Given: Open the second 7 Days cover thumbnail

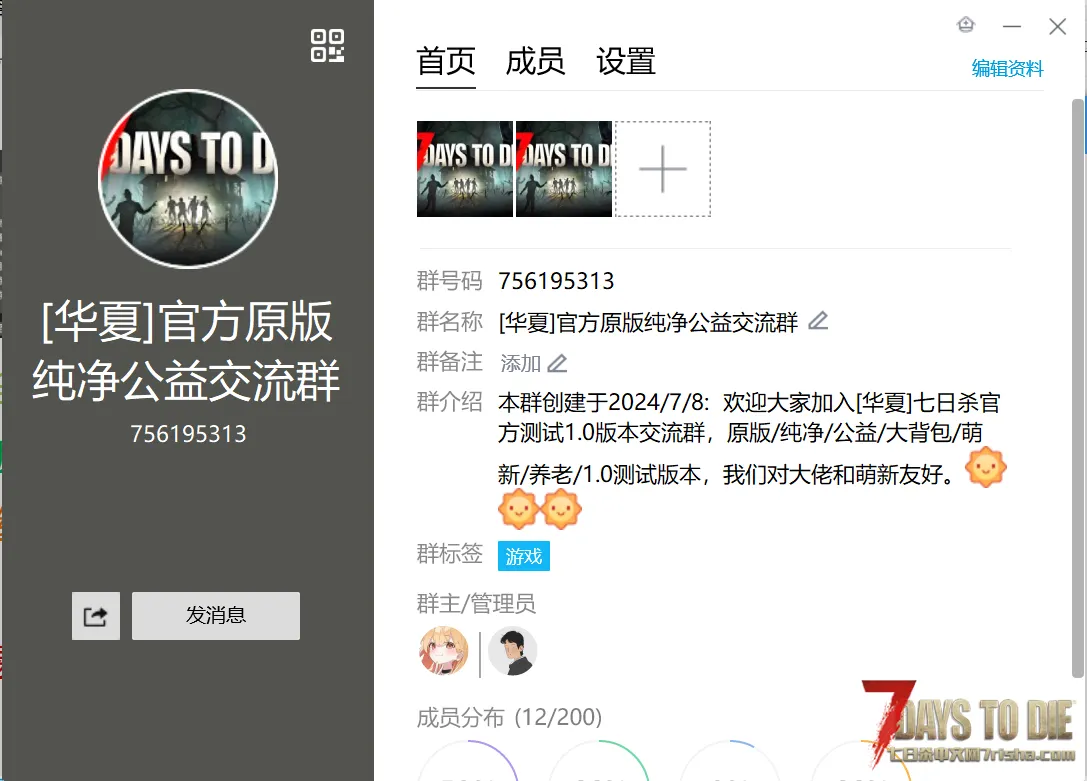Looking at the screenshot, I should 564,169.
